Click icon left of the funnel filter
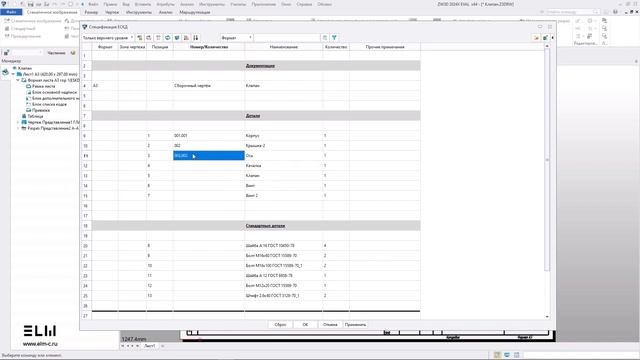640x360 pixels. click(x=325, y=38)
